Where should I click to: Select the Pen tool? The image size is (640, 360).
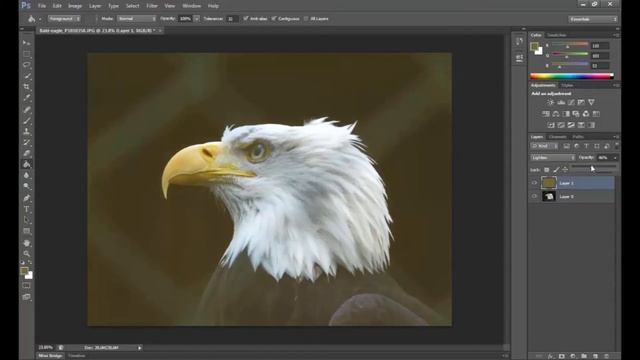[27, 198]
